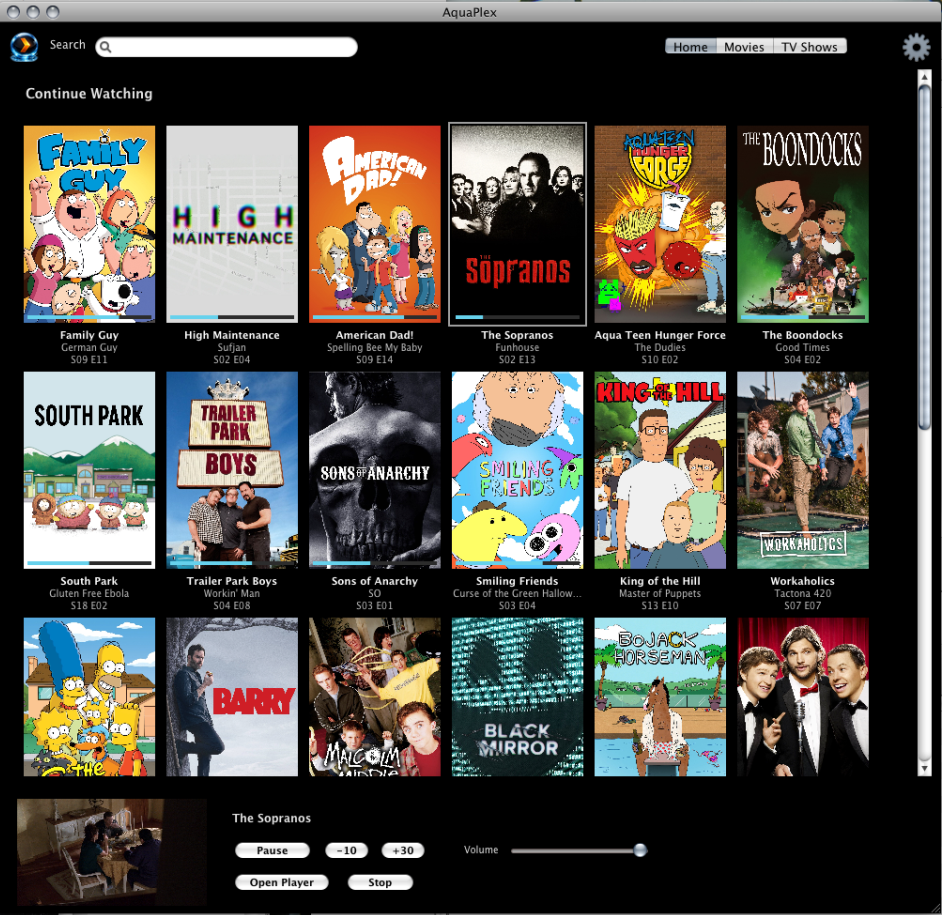This screenshot has width=942, height=915.
Task: Click the scrollbar down arrow
Action: click(924, 768)
